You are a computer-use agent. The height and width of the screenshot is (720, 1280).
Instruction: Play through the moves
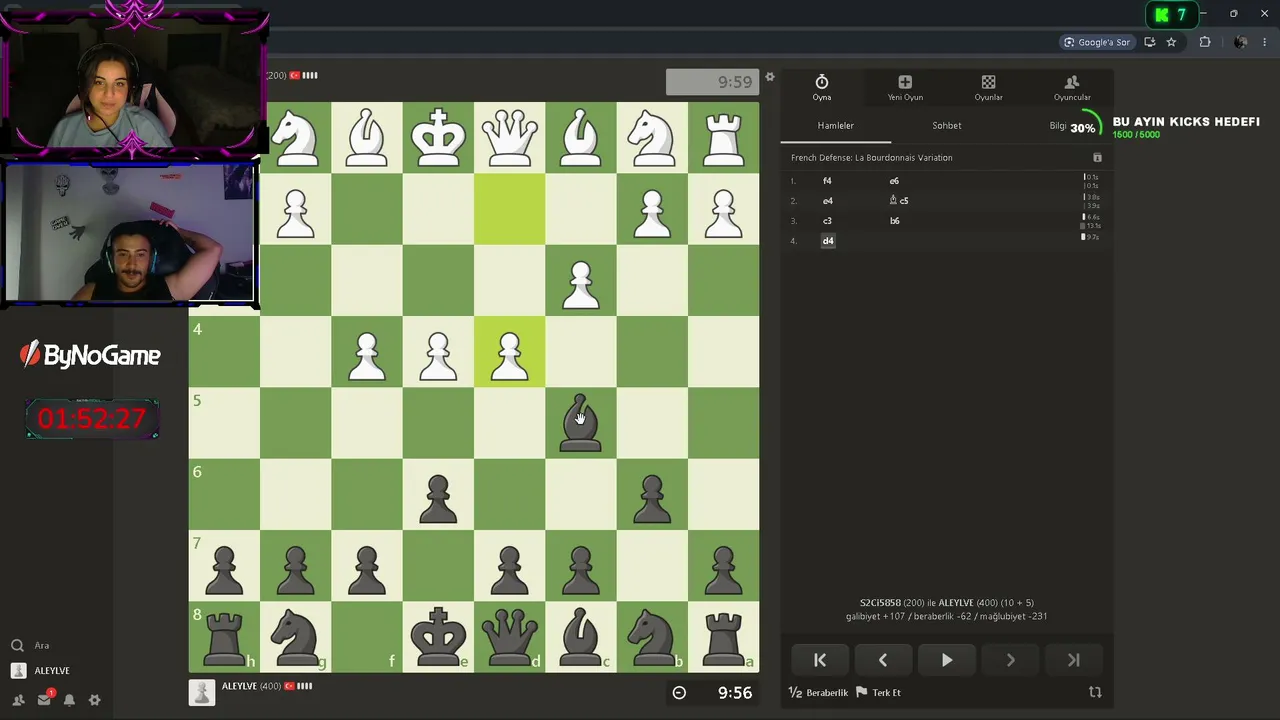tap(947, 660)
